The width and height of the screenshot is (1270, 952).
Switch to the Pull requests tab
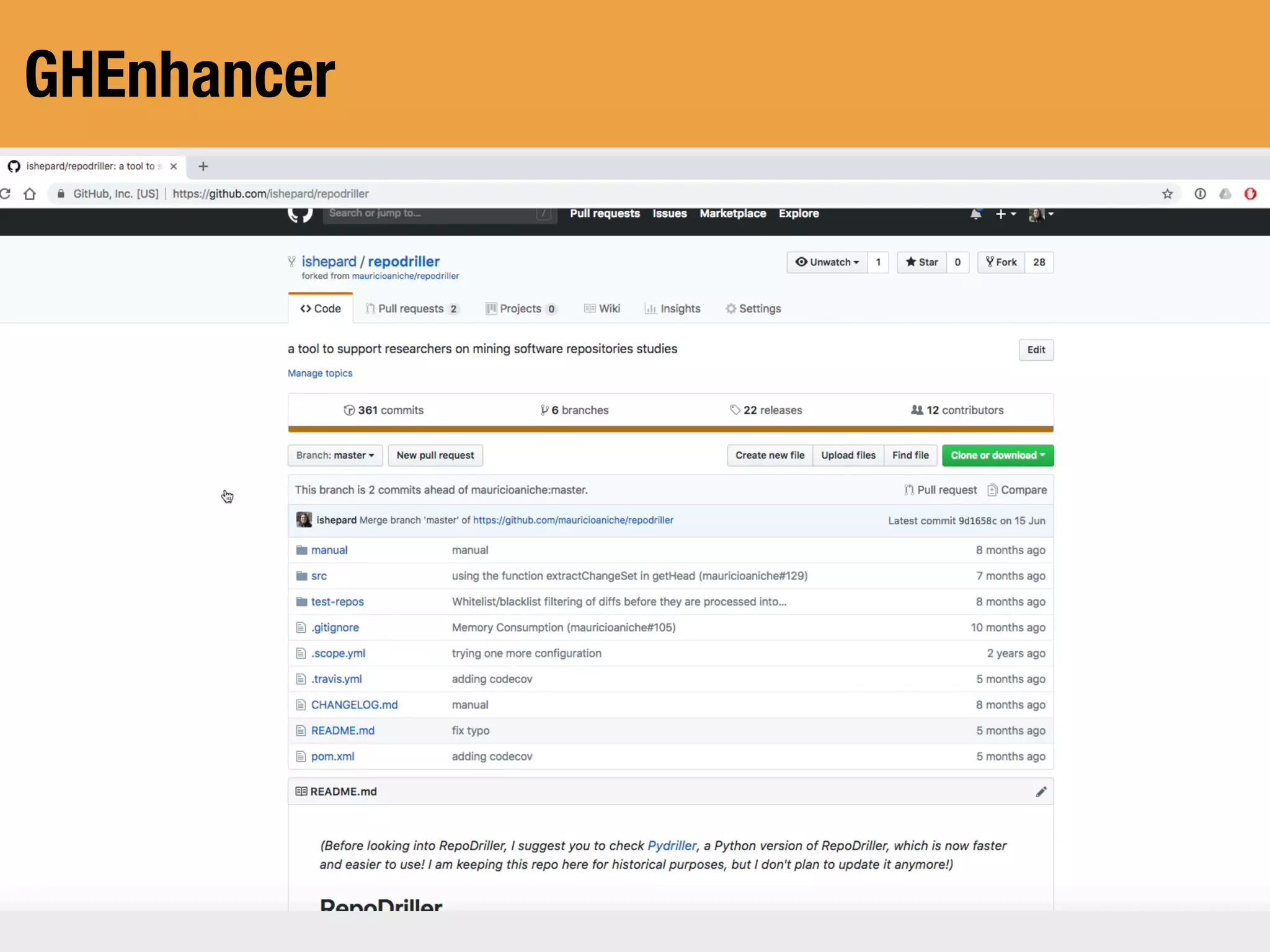[x=412, y=309]
